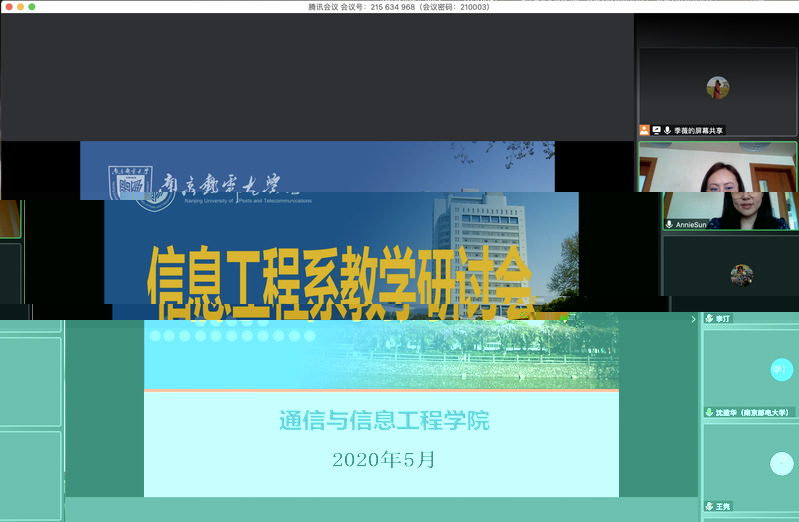Click the participant name 王隽
Screen dimensions: 799x522
(723, 506)
